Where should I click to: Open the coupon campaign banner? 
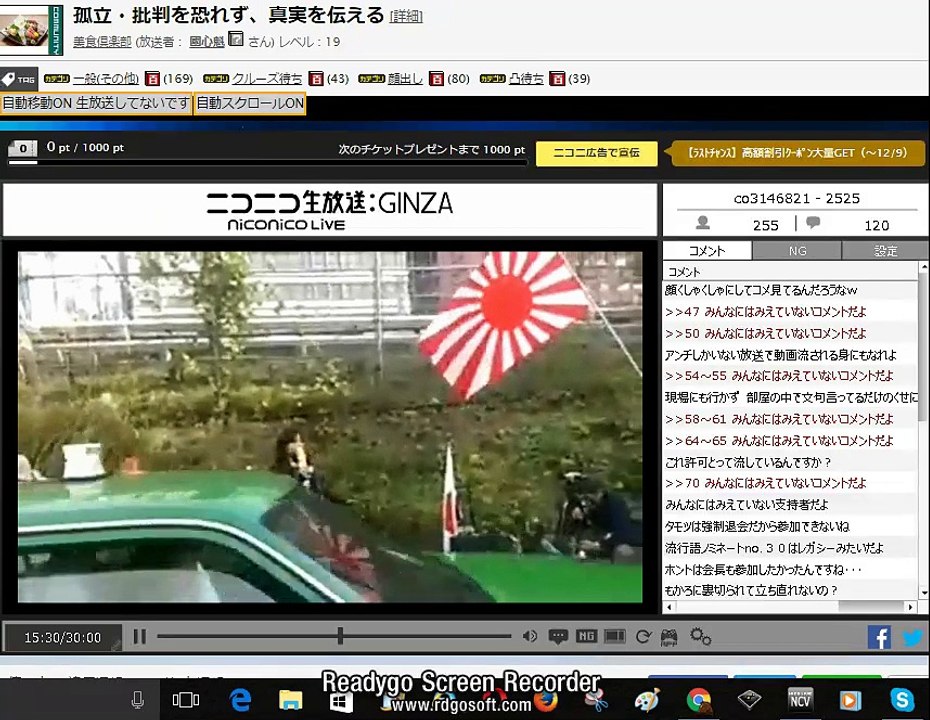tap(798, 153)
